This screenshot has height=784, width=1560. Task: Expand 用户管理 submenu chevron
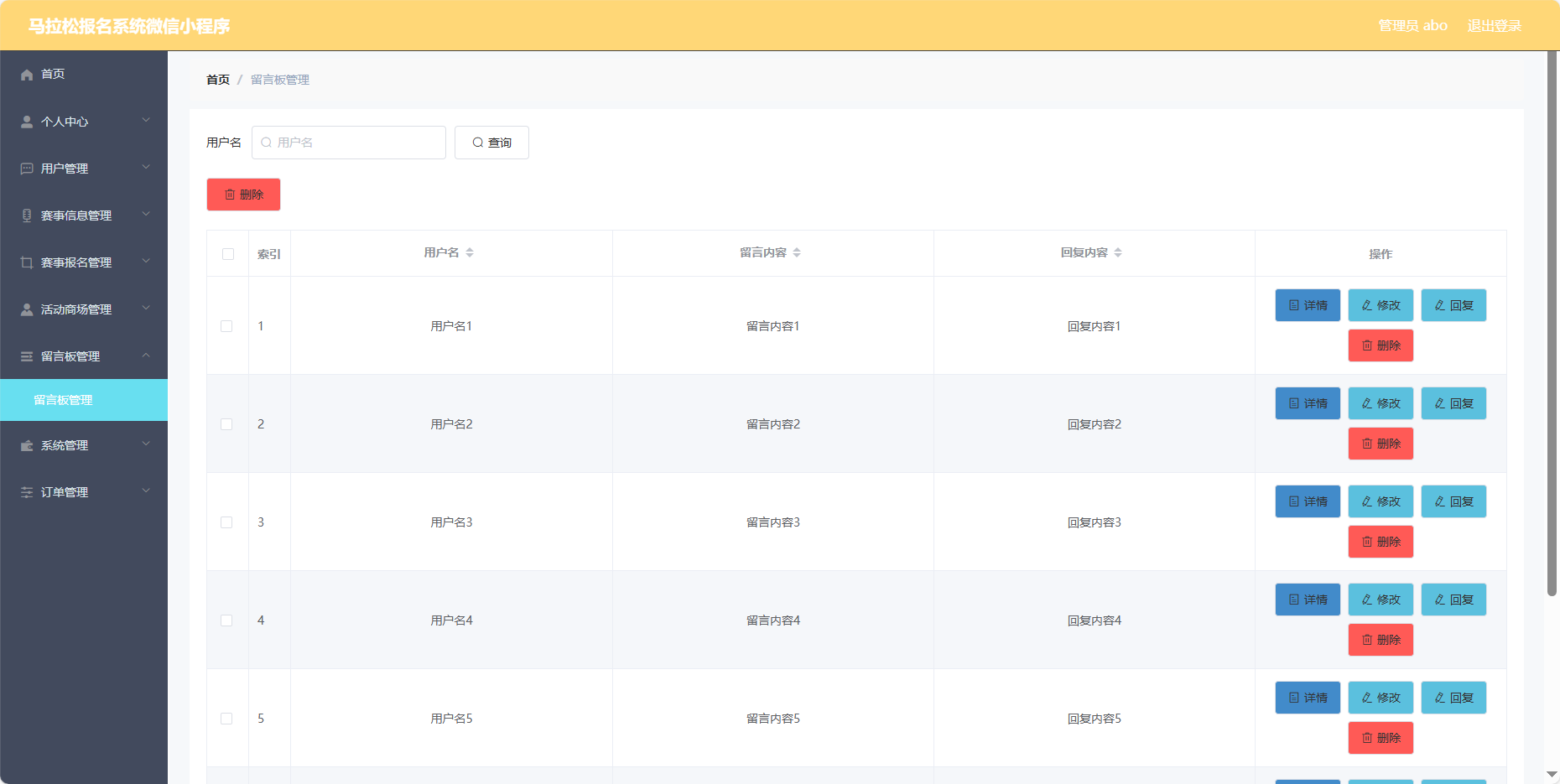(146, 167)
